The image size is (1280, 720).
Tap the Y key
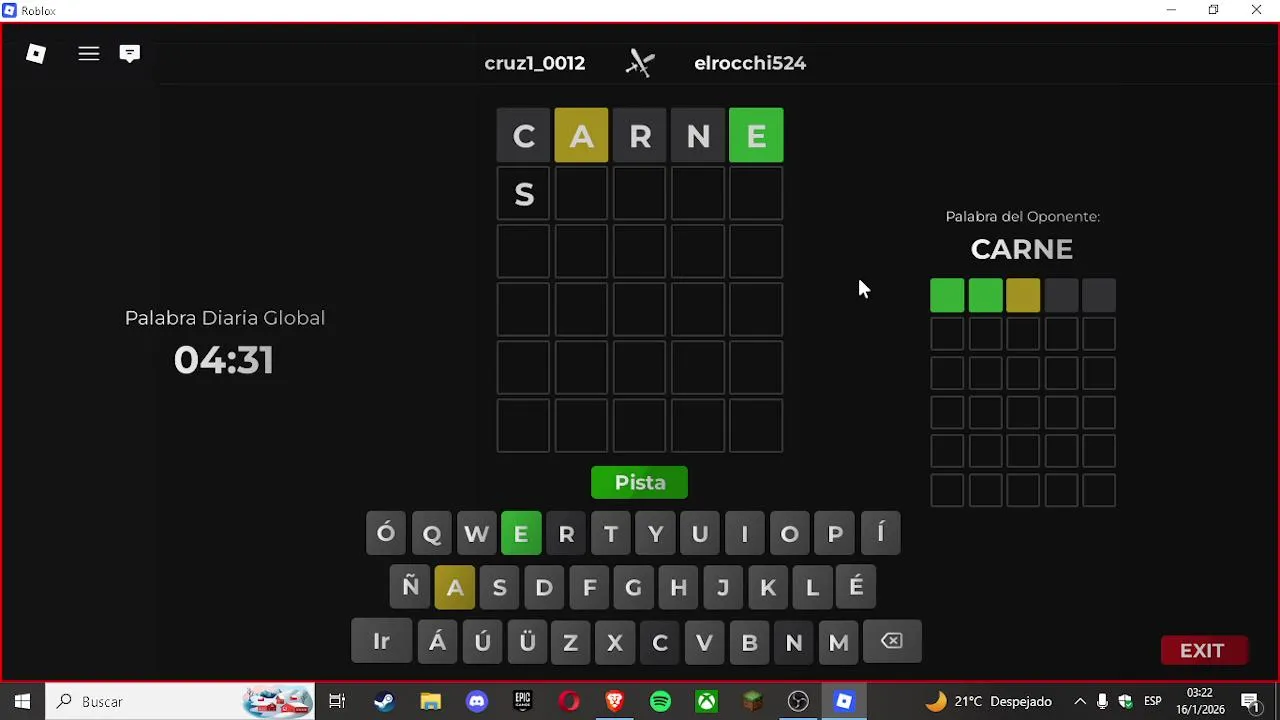656,534
